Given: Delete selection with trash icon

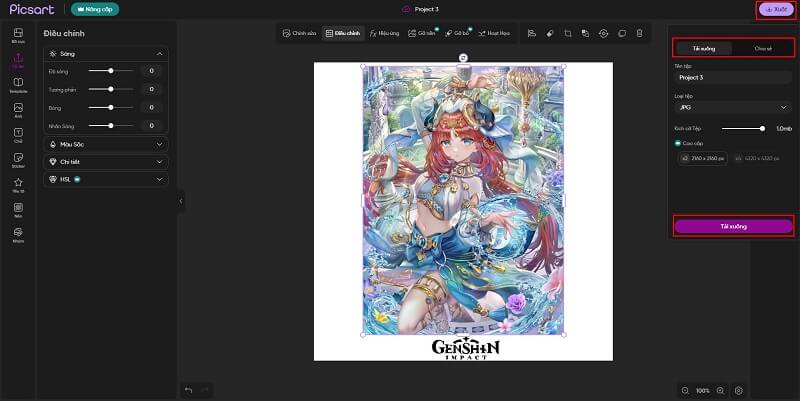Looking at the screenshot, I should (640, 33).
